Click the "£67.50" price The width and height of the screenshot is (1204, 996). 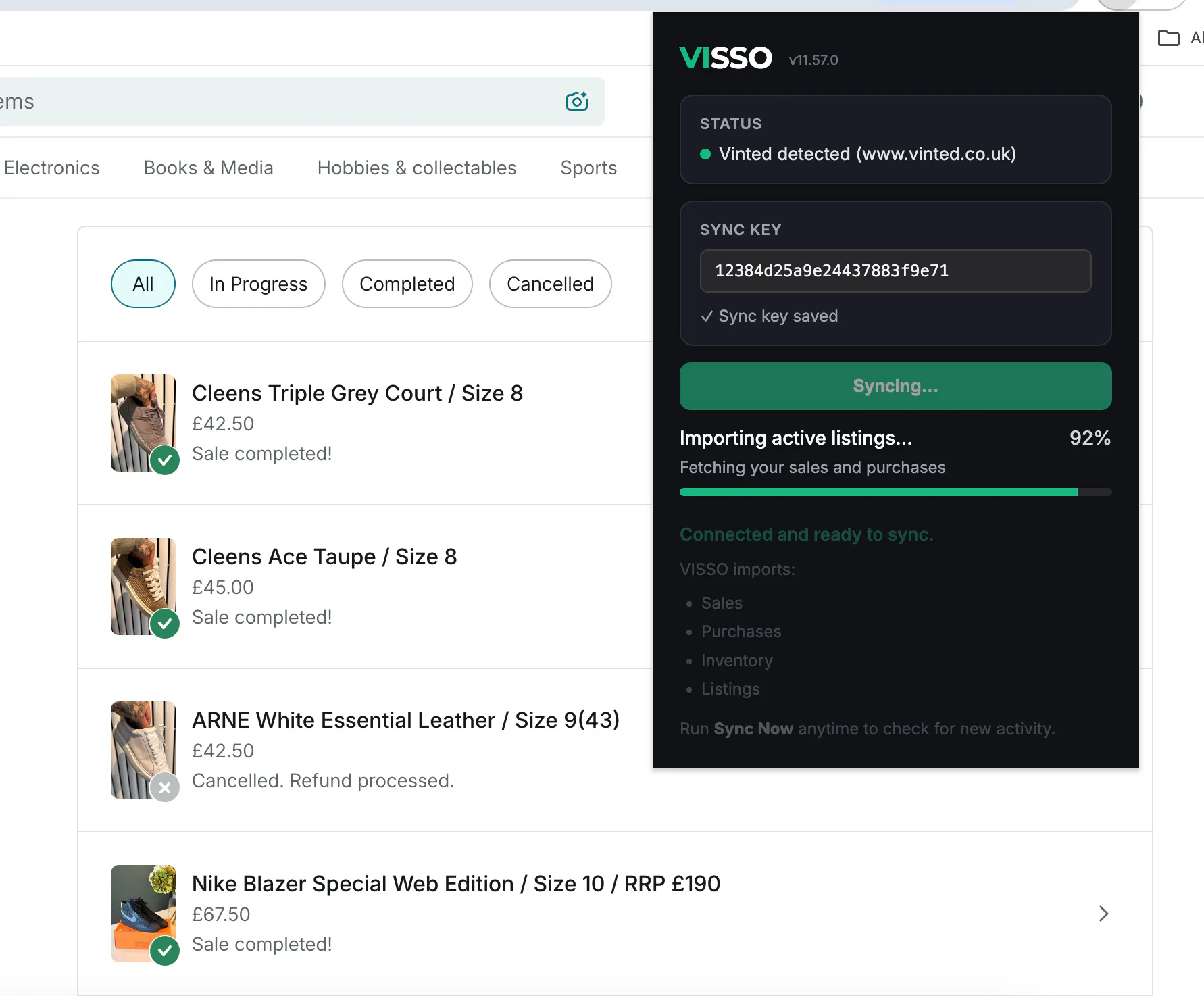tap(221, 914)
